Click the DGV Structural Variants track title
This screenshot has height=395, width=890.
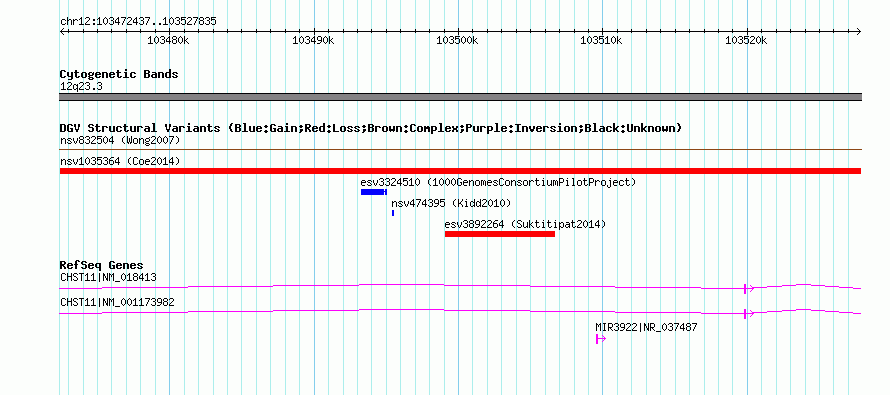tap(371, 128)
